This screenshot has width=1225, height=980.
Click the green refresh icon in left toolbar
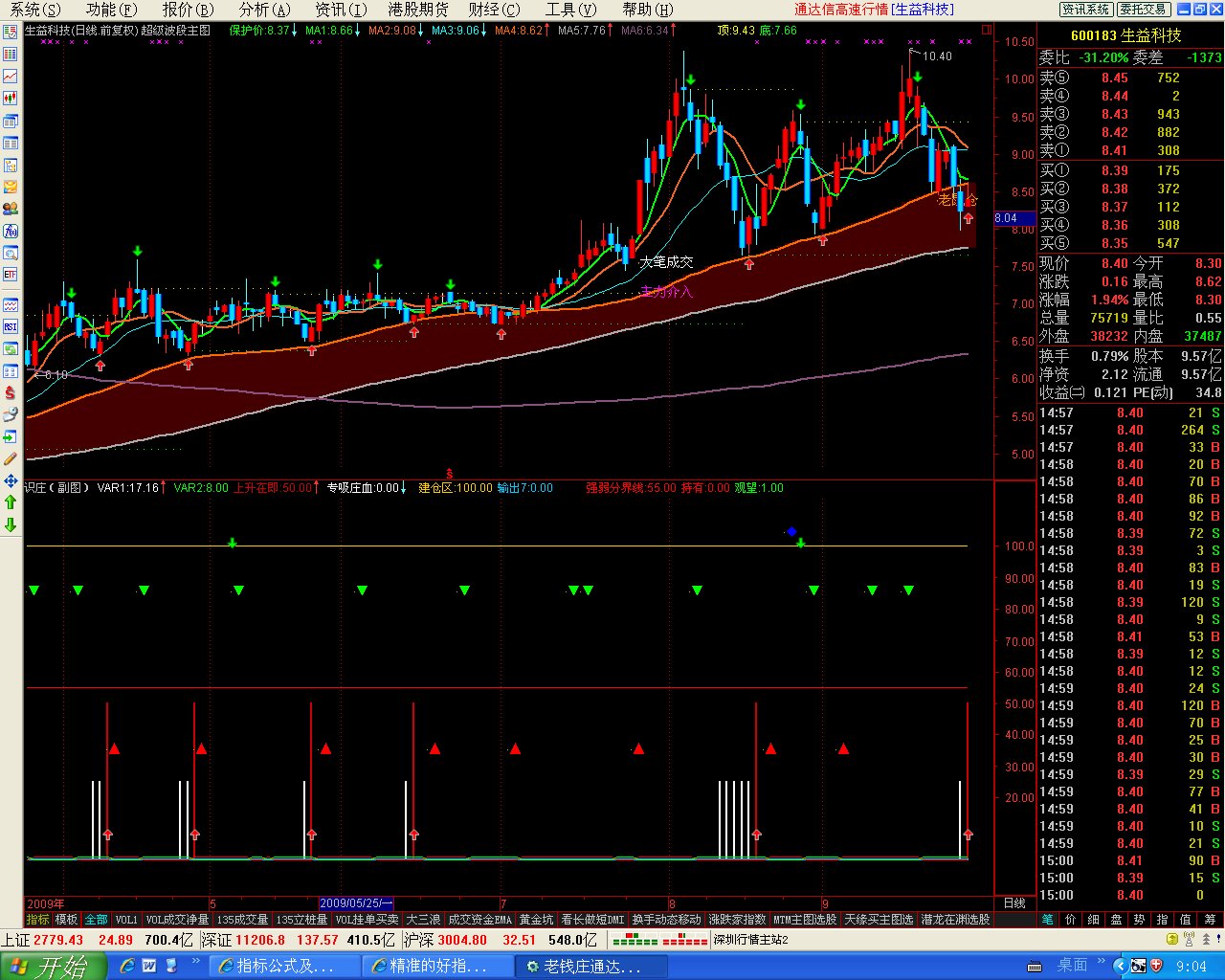click(11, 348)
